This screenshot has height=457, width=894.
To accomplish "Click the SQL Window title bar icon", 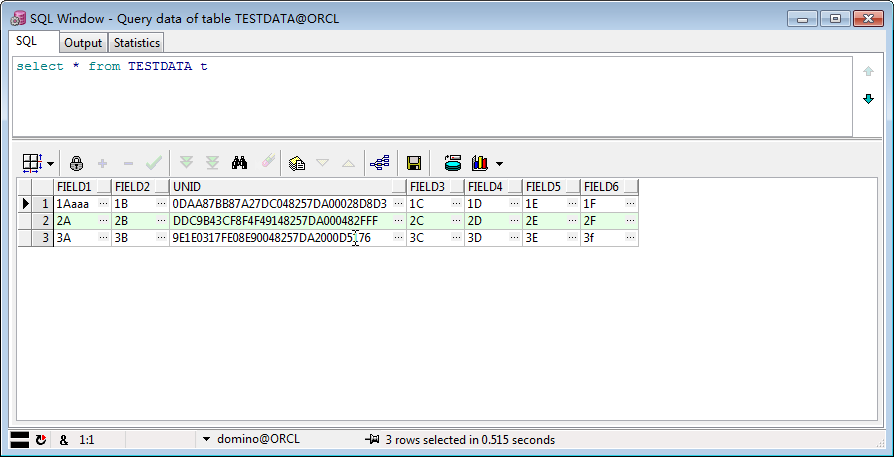I will (18, 19).
